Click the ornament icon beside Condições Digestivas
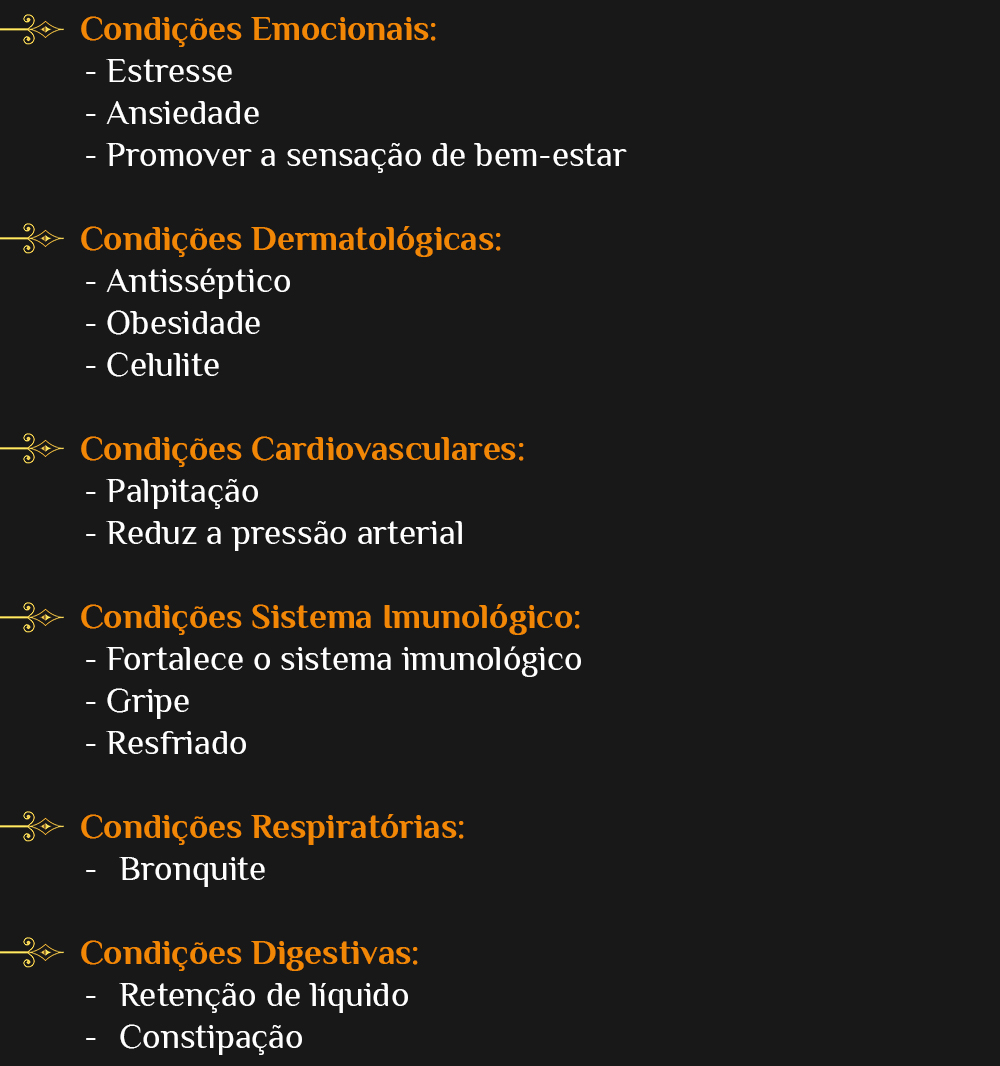1000x1066 pixels. [x=32, y=953]
